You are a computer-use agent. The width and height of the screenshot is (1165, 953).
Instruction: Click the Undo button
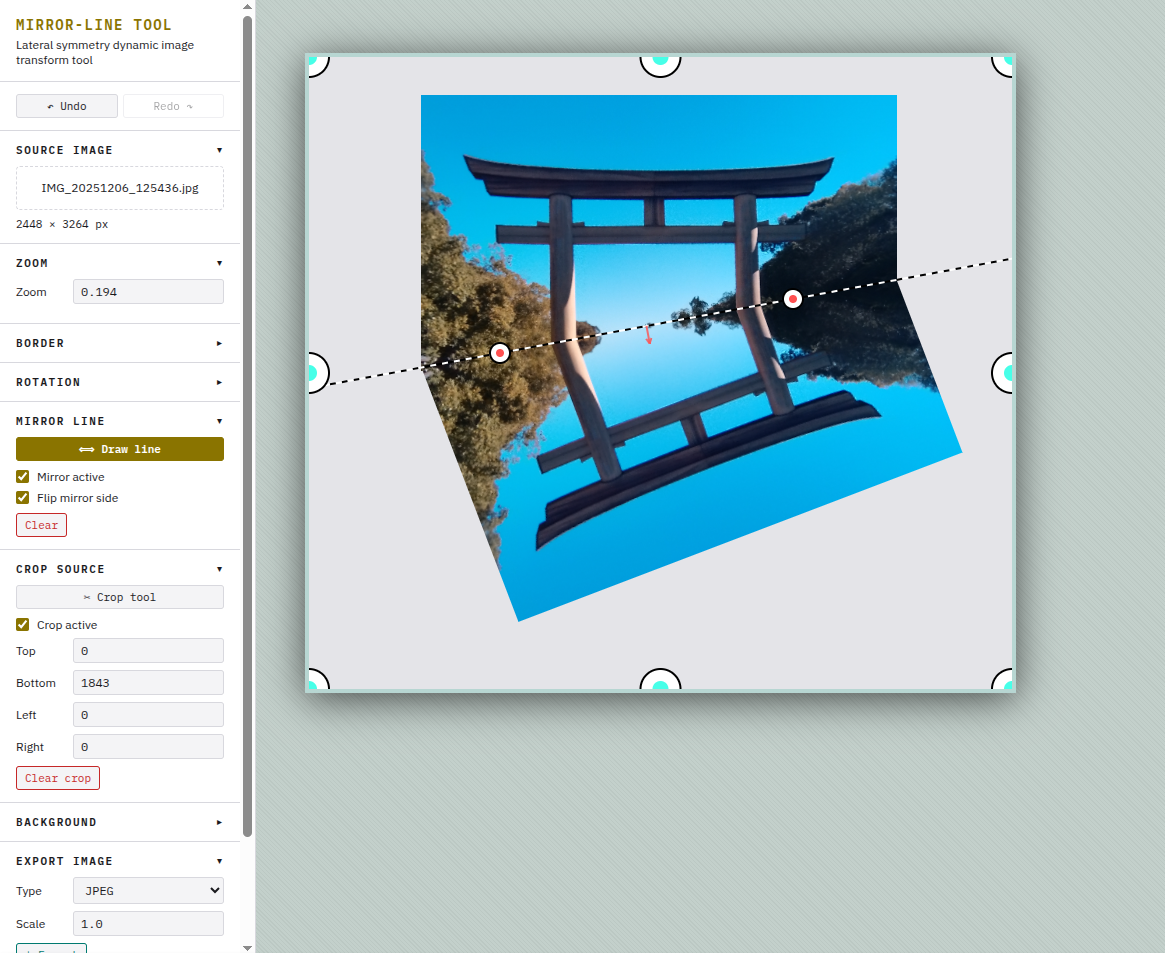coord(67,106)
